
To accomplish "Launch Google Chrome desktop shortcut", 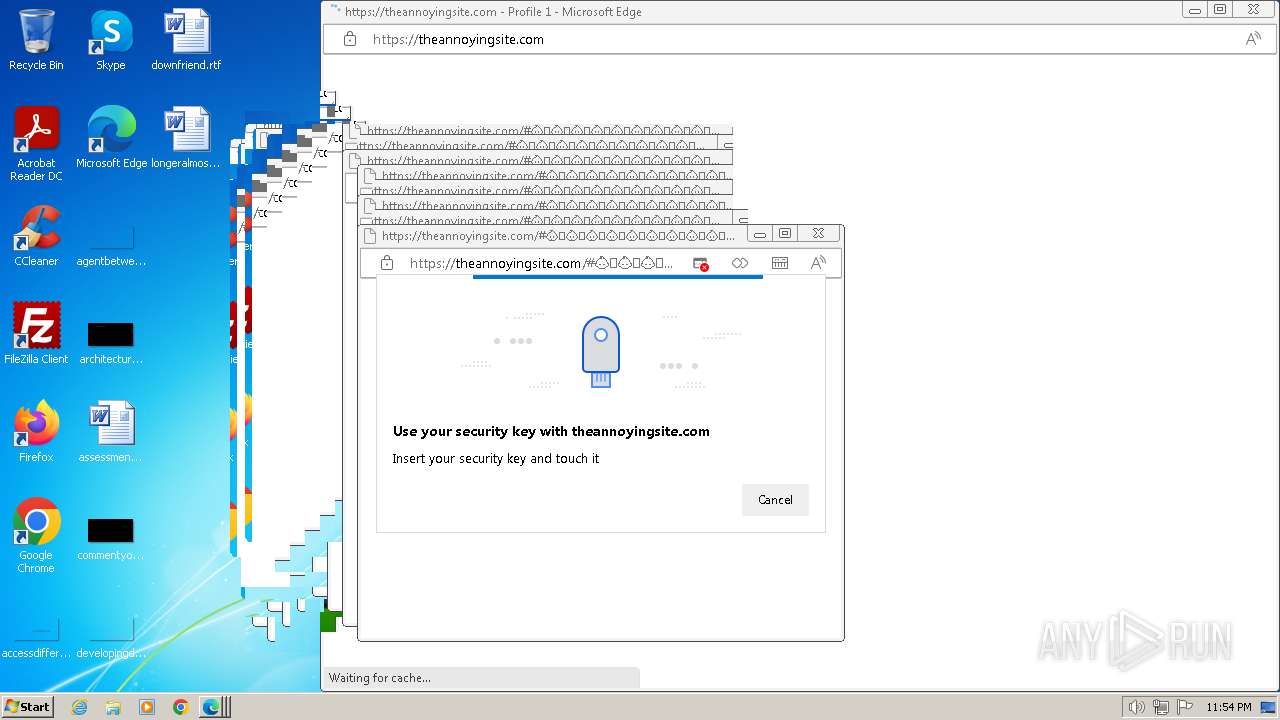I will (x=36, y=536).
